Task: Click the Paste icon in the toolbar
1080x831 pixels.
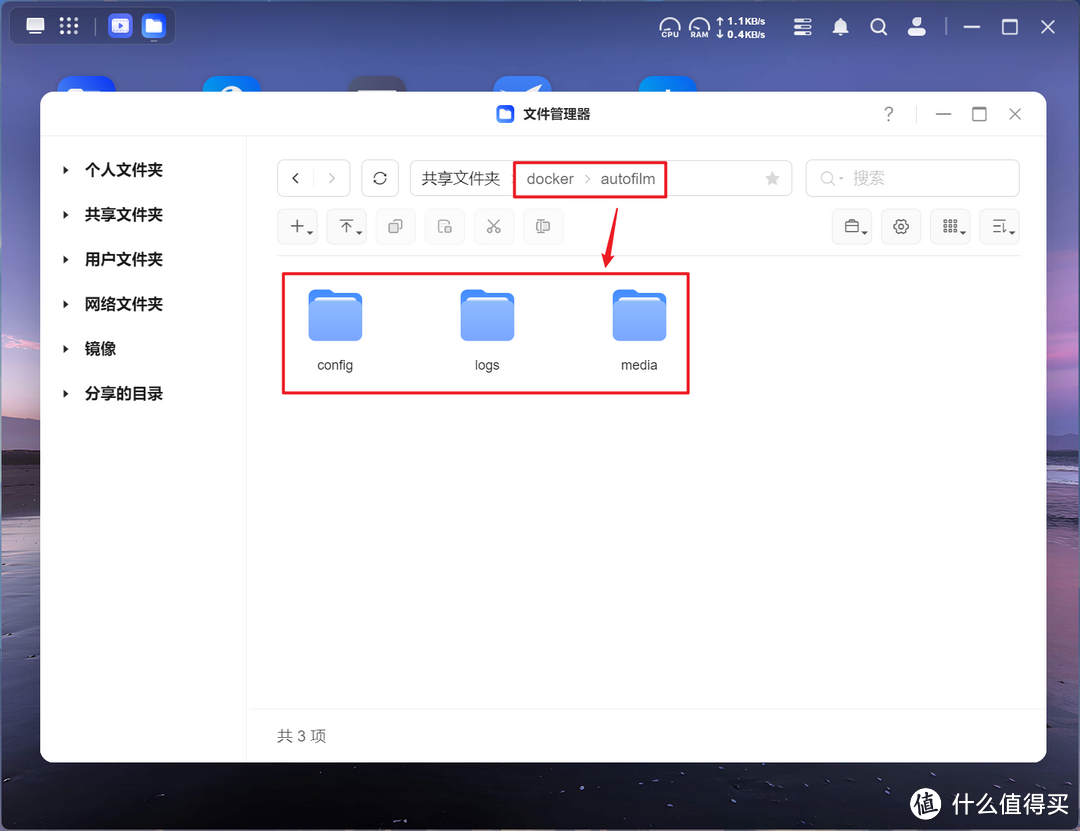Action: pos(444,226)
